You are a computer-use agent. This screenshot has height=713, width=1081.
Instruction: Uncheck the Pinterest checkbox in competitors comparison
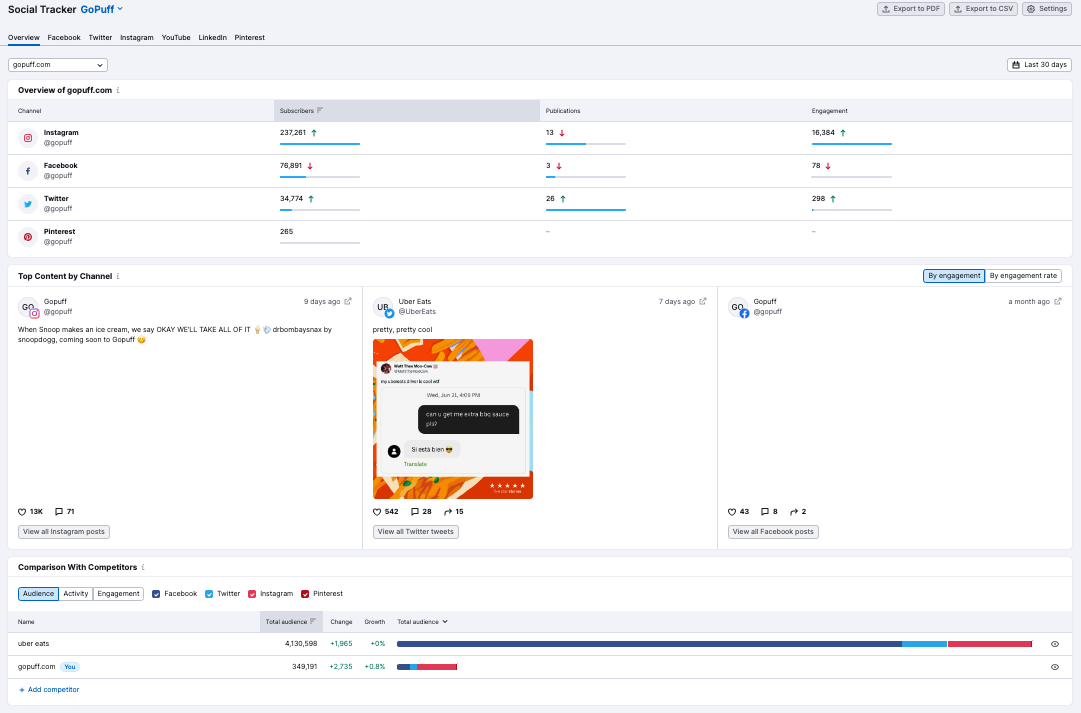point(305,594)
